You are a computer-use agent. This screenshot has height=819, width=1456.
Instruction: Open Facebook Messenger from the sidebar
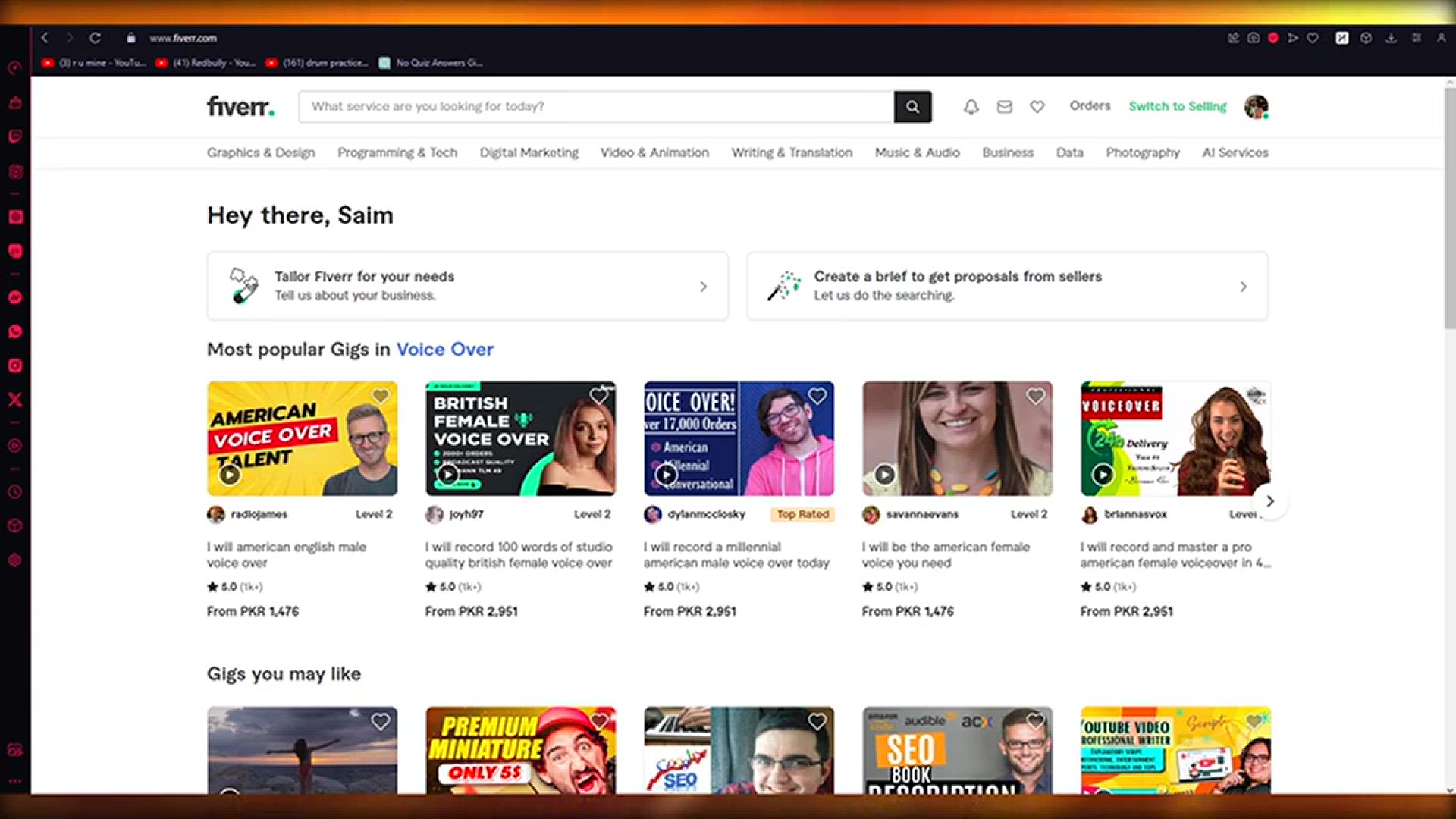[14, 297]
